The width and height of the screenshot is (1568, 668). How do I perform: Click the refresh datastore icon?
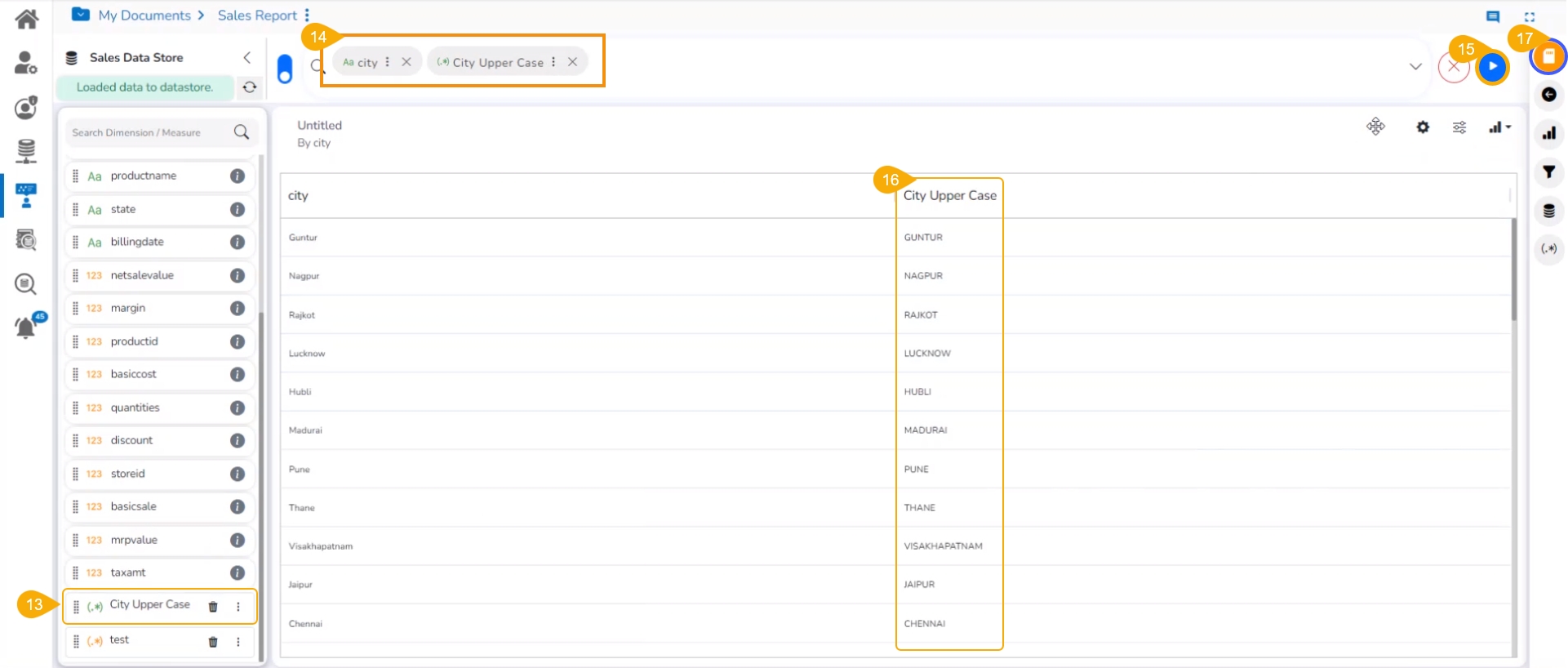point(250,87)
